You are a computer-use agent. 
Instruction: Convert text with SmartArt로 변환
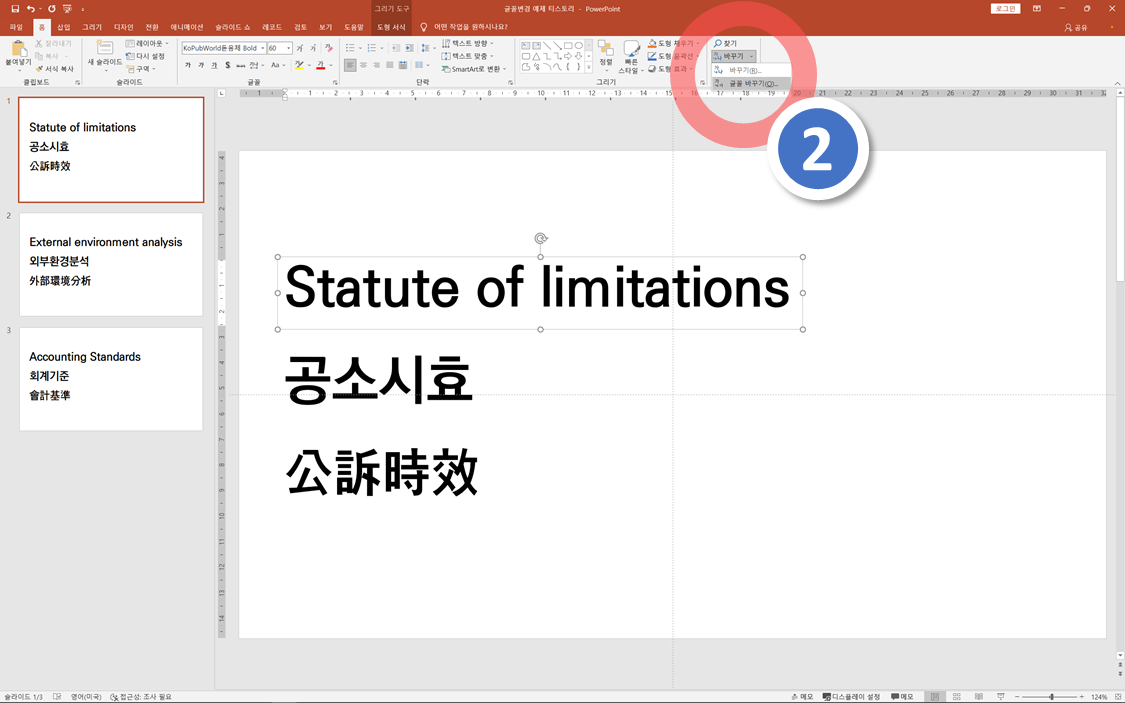coord(474,69)
